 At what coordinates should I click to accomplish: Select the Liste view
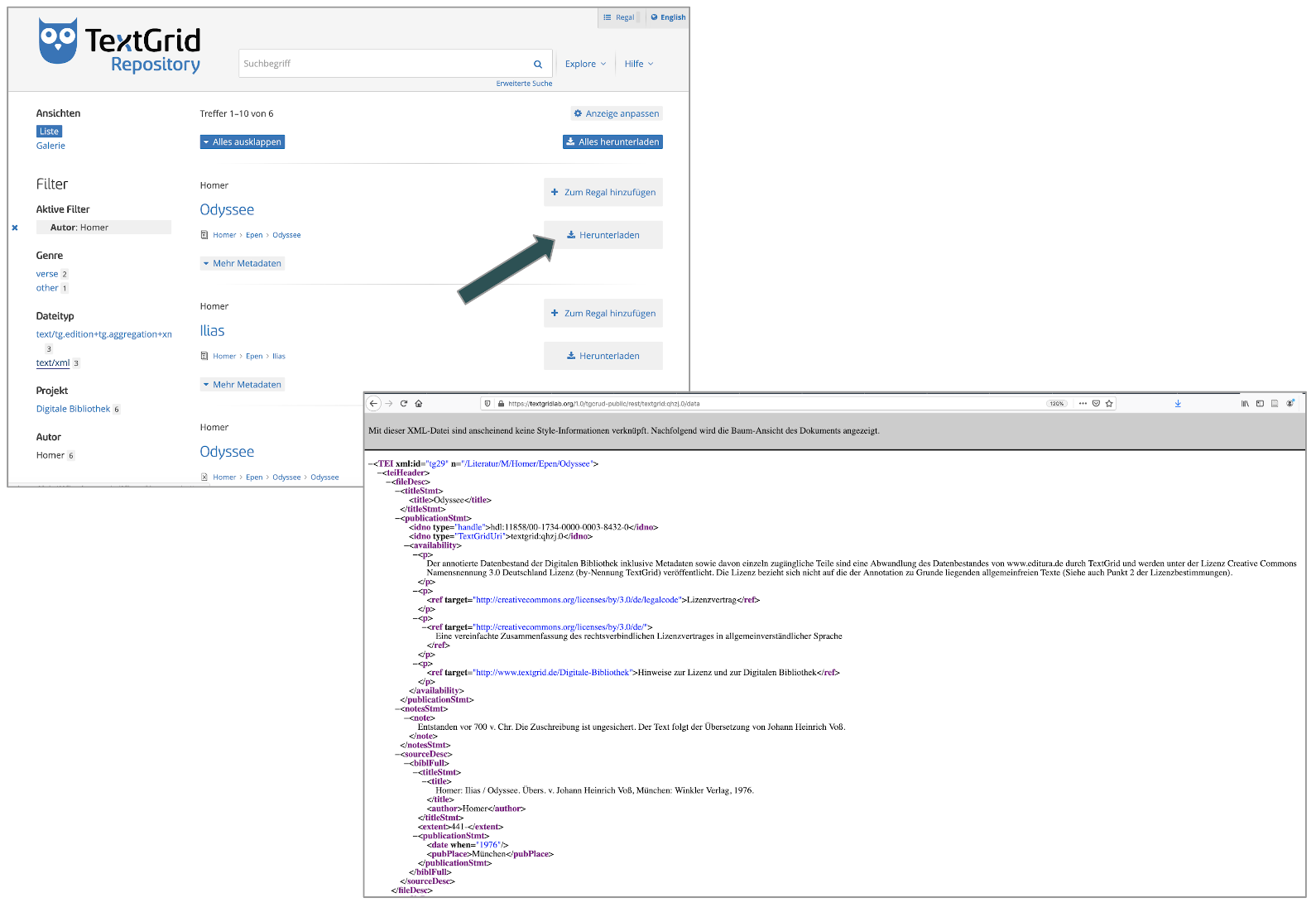(49, 132)
